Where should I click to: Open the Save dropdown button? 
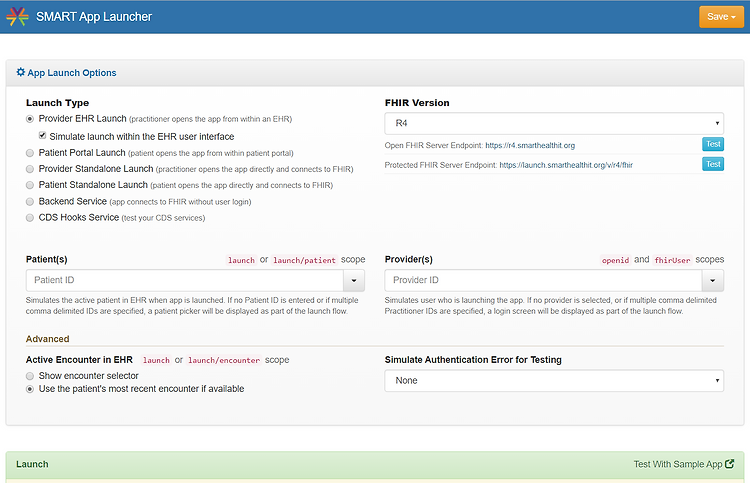coord(721,17)
